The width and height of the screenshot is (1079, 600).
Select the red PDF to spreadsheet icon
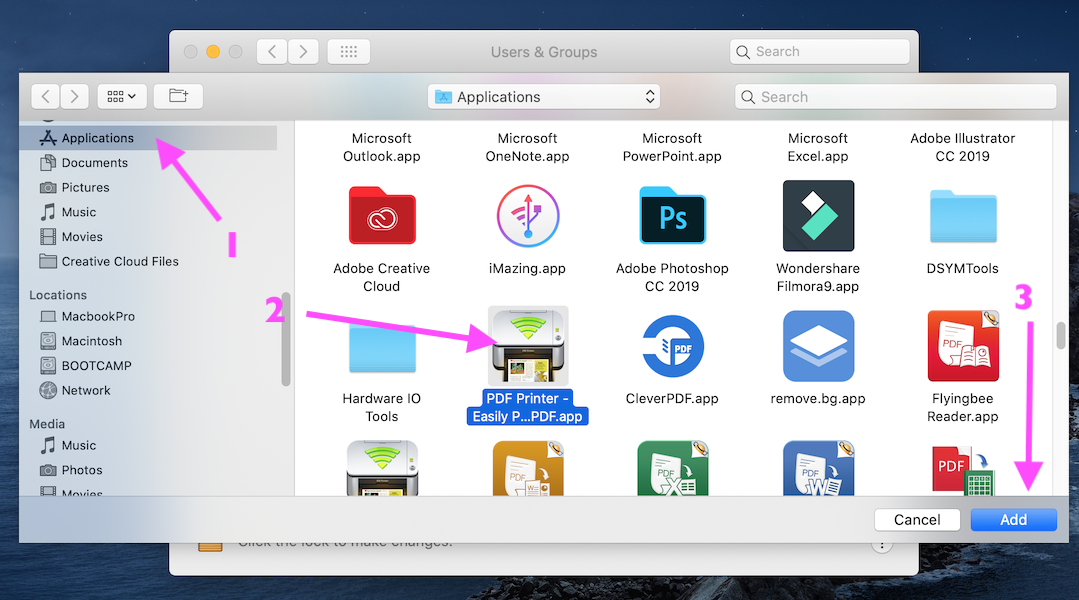963,471
